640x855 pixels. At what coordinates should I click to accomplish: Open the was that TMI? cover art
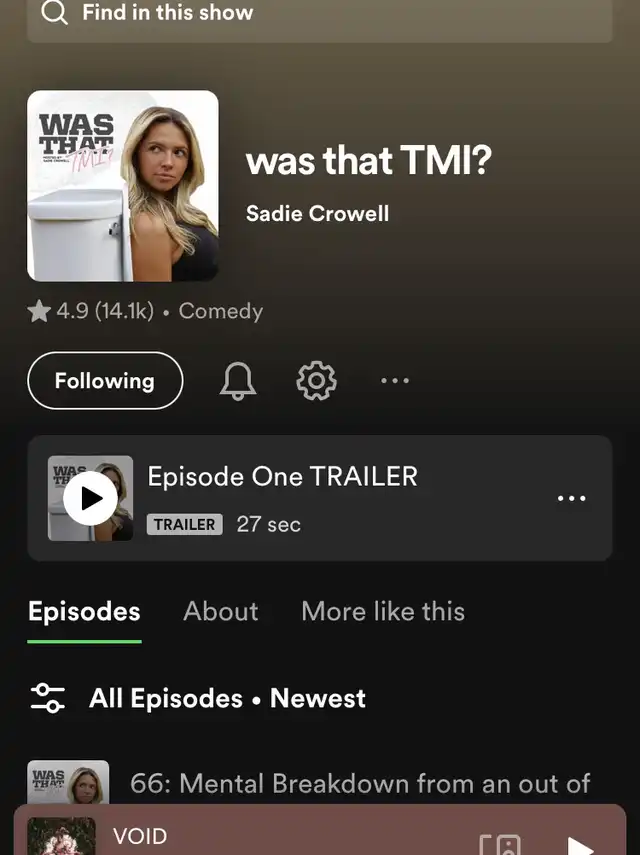click(123, 186)
